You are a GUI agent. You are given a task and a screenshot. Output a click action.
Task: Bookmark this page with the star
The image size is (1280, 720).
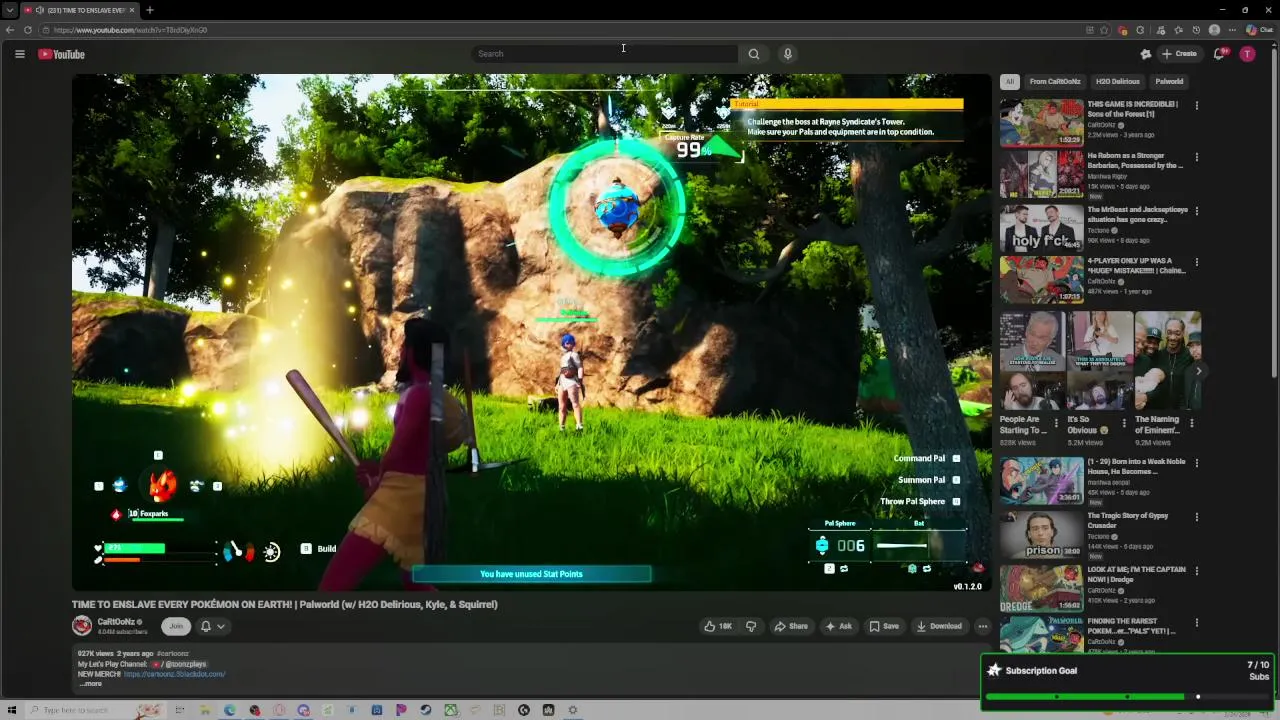(x=1104, y=30)
